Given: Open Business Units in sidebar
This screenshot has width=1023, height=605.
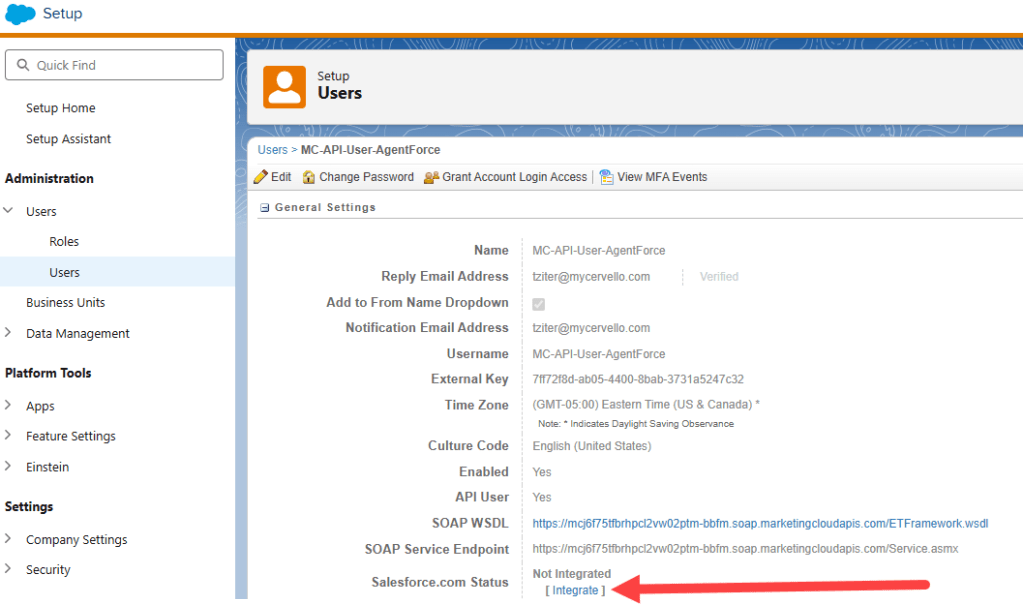Looking at the screenshot, I should (65, 303).
